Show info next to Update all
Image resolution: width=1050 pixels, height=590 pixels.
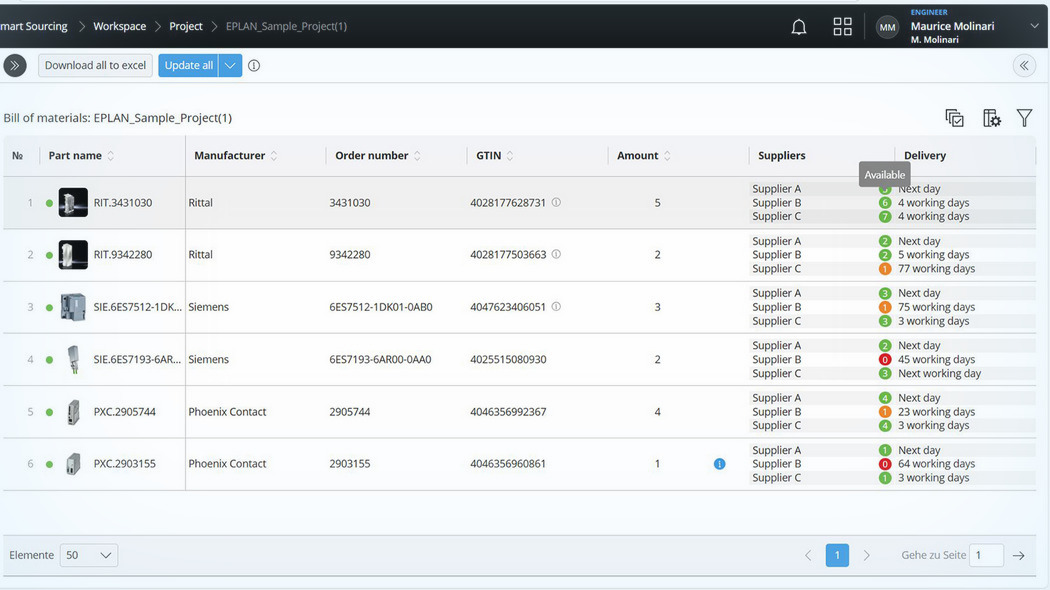click(x=254, y=66)
